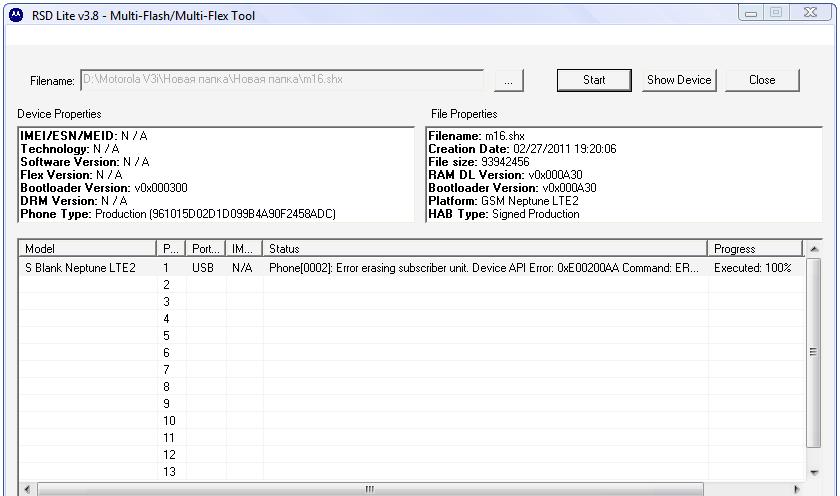Viewport: 840px width, 496px height.
Task: Click the USB port cell in row 1
Action: 202,268
